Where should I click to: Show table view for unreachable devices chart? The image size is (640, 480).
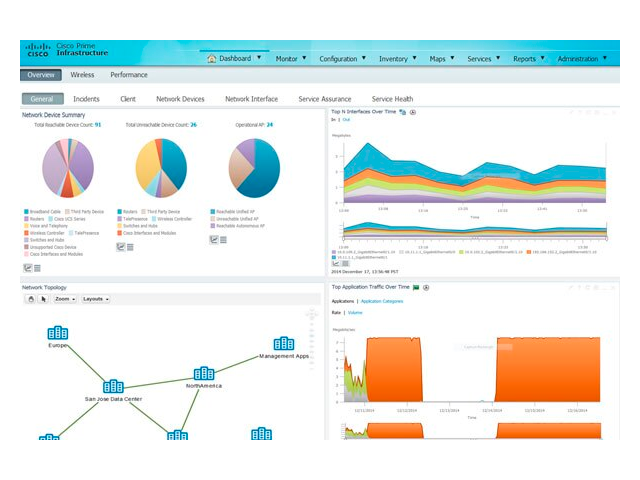coord(130,247)
